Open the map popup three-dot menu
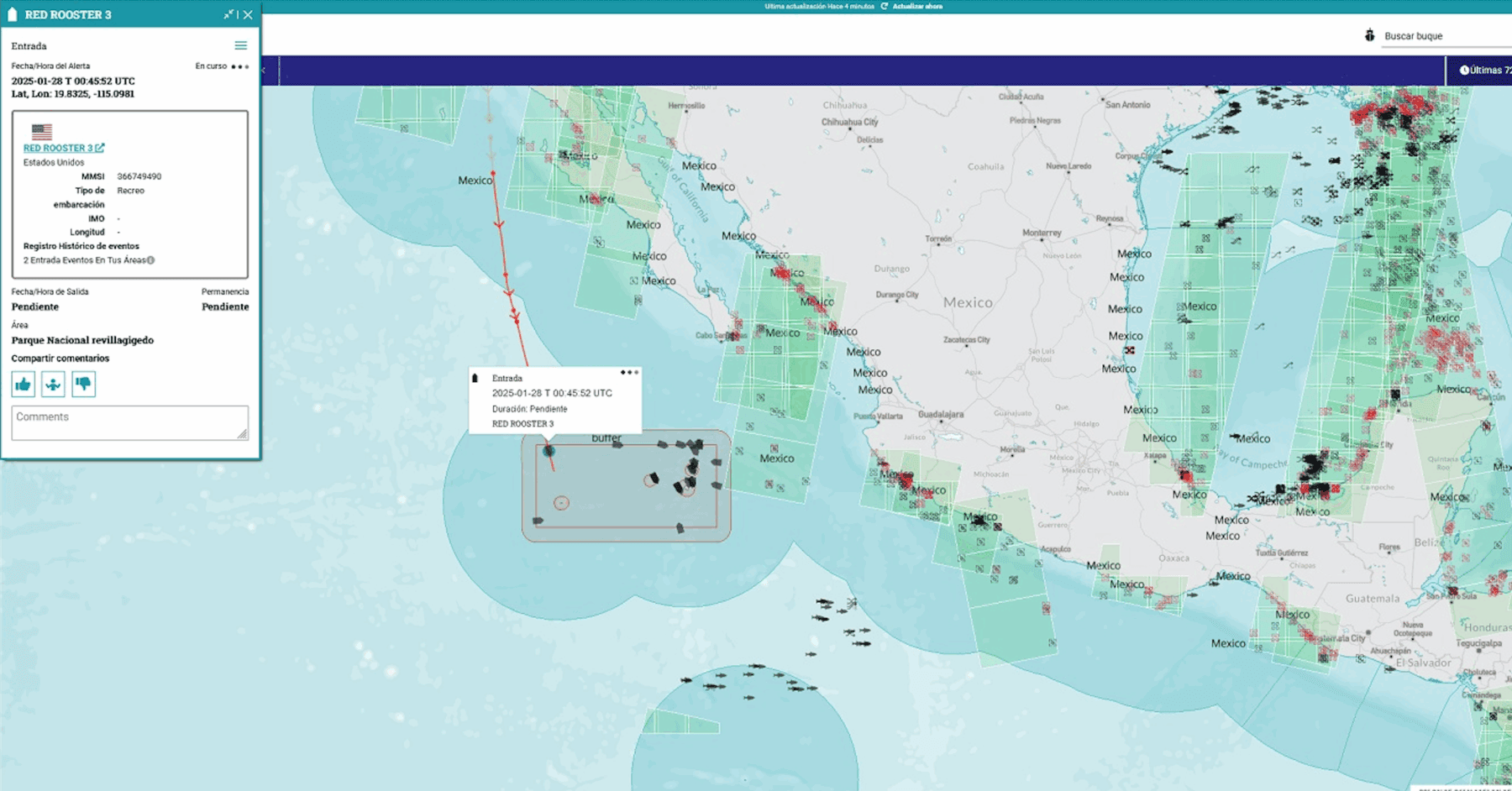The image size is (1512, 791). (x=630, y=372)
